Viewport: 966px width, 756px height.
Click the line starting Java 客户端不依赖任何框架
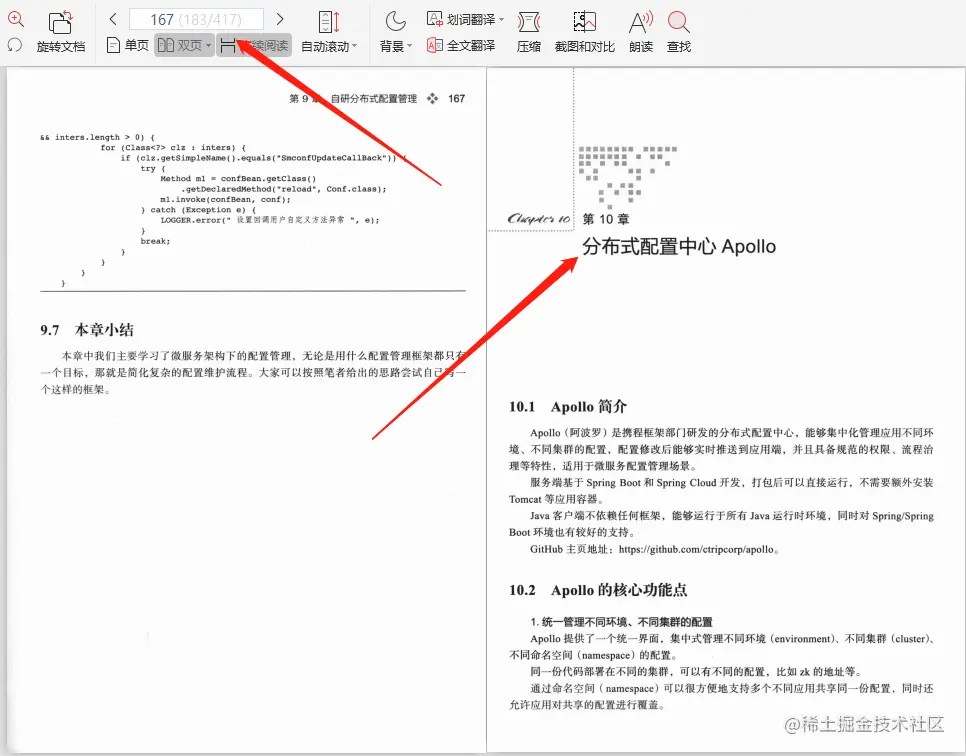point(731,516)
